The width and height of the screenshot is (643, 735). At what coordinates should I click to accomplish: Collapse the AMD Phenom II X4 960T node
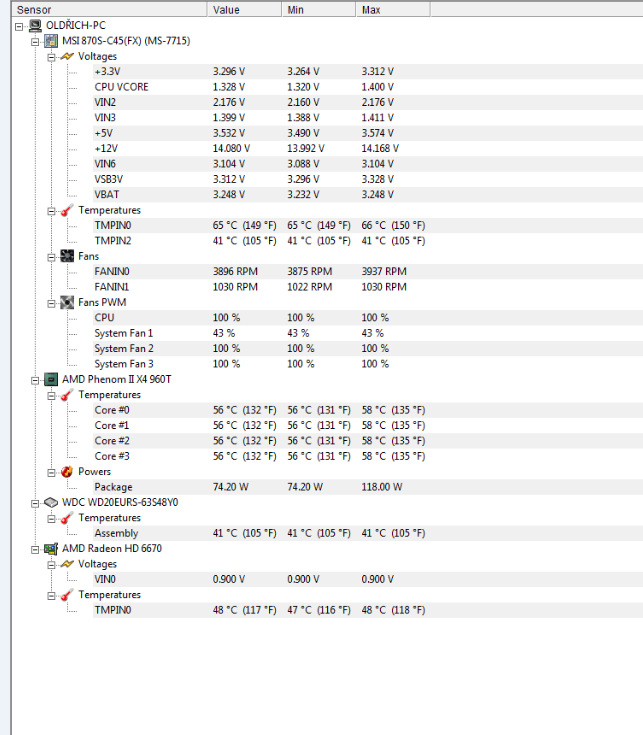pyautogui.click(x=35, y=380)
